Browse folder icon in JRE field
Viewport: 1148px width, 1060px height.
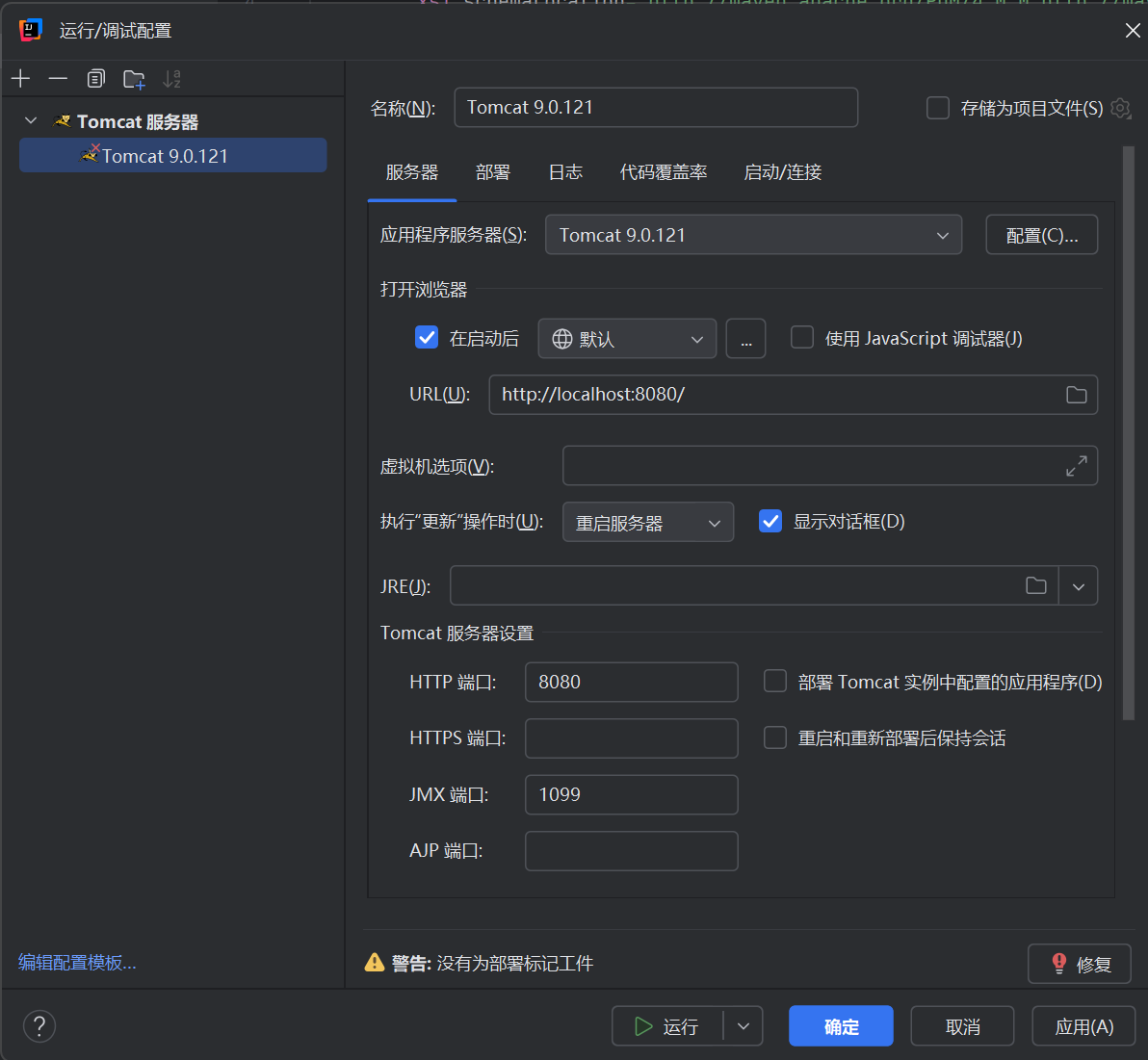pyautogui.click(x=1036, y=585)
